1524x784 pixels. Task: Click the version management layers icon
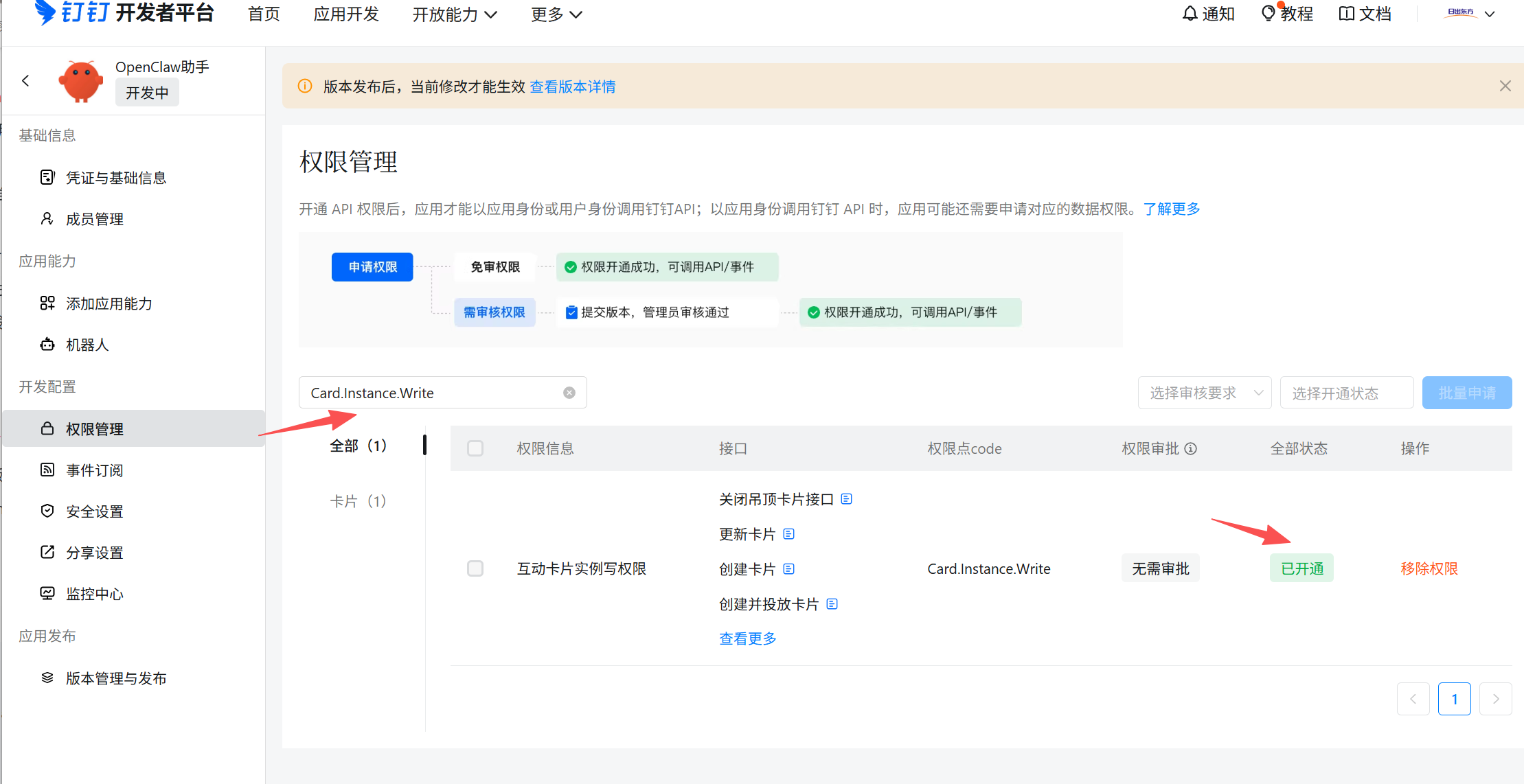tap(47, 678)
